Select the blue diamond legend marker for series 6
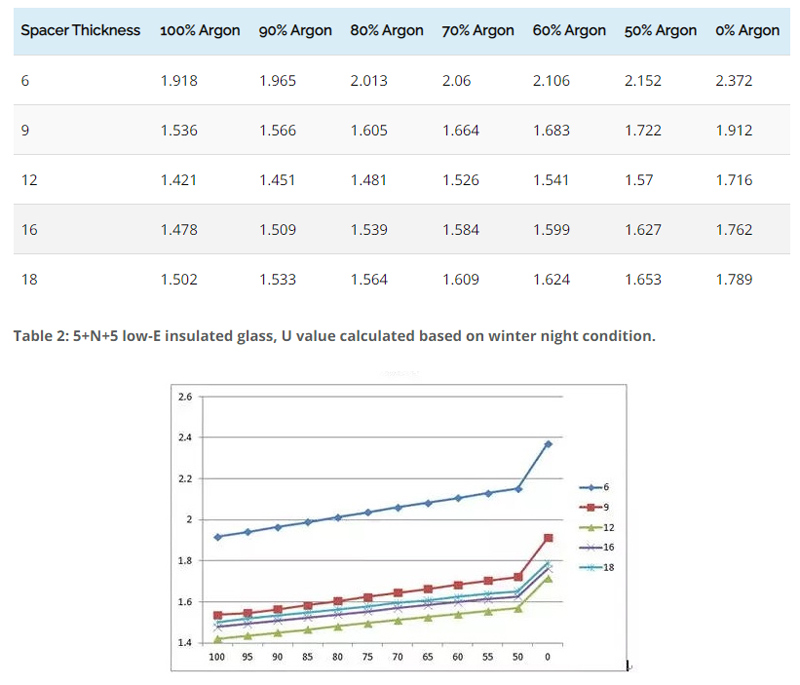This screenshot has width=800, height=685. pos(591,487)
